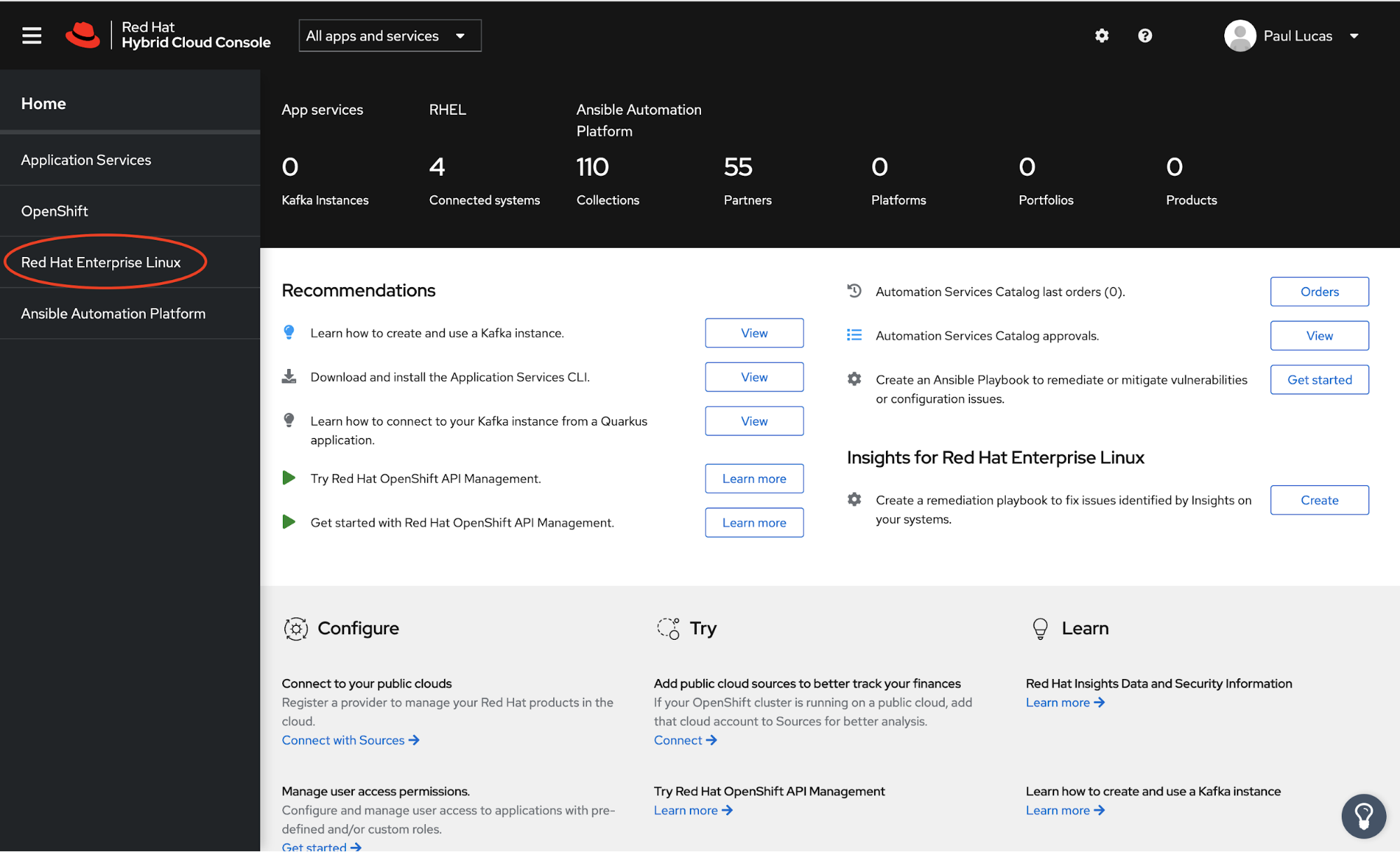Click the 110 Collections statistic

tap(592, 167)
